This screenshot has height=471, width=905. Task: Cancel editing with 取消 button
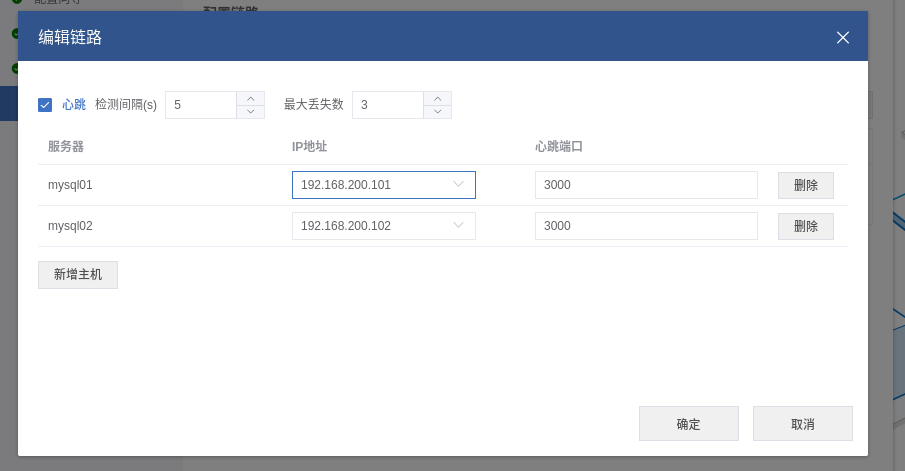coord(802,424)
